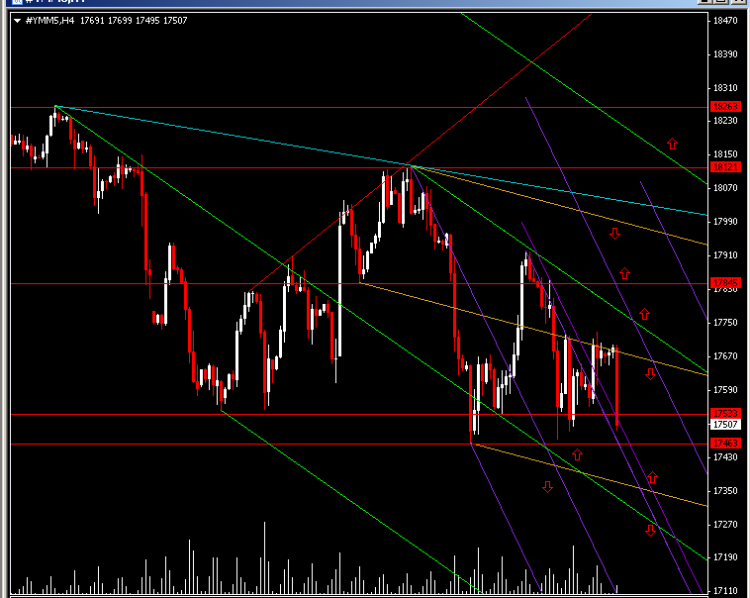Click the red 17845 price label
This screenshot has height=598, width=750.
coord(726,283)
